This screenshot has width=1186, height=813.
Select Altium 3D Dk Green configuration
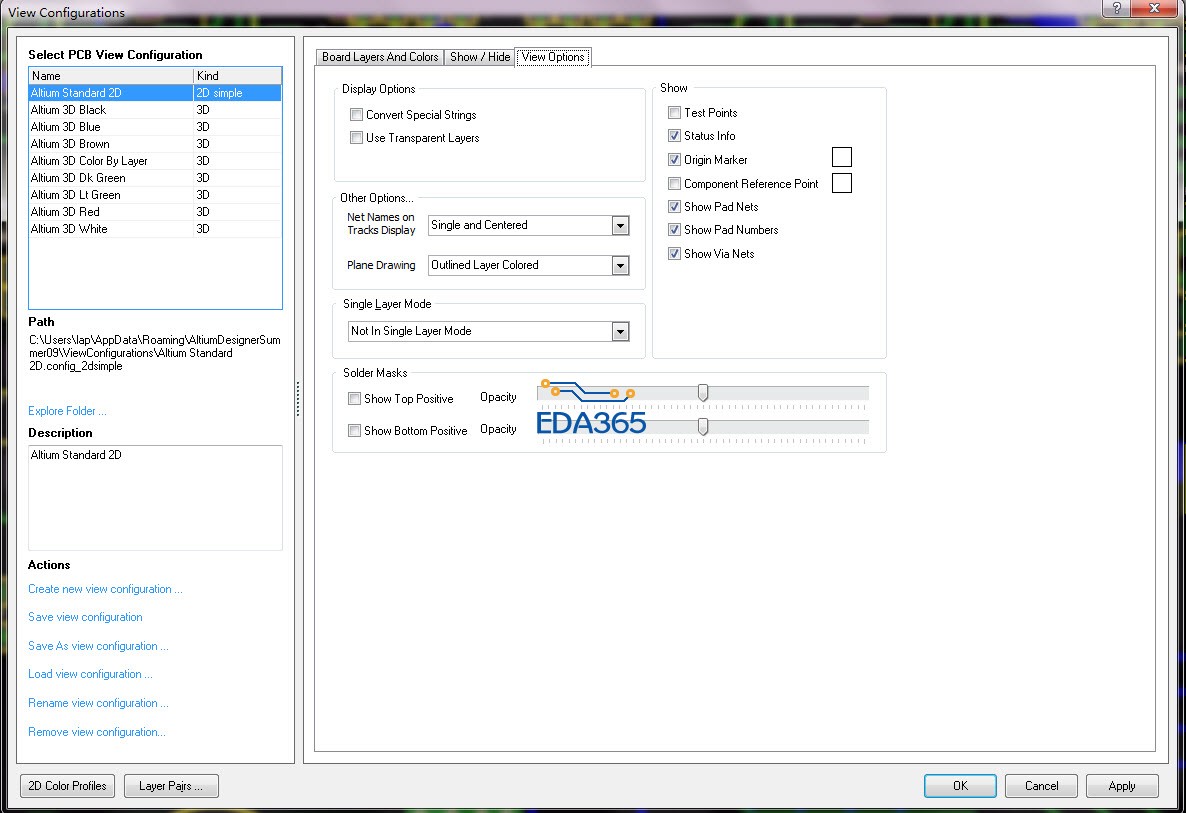(x=155, y=178)
